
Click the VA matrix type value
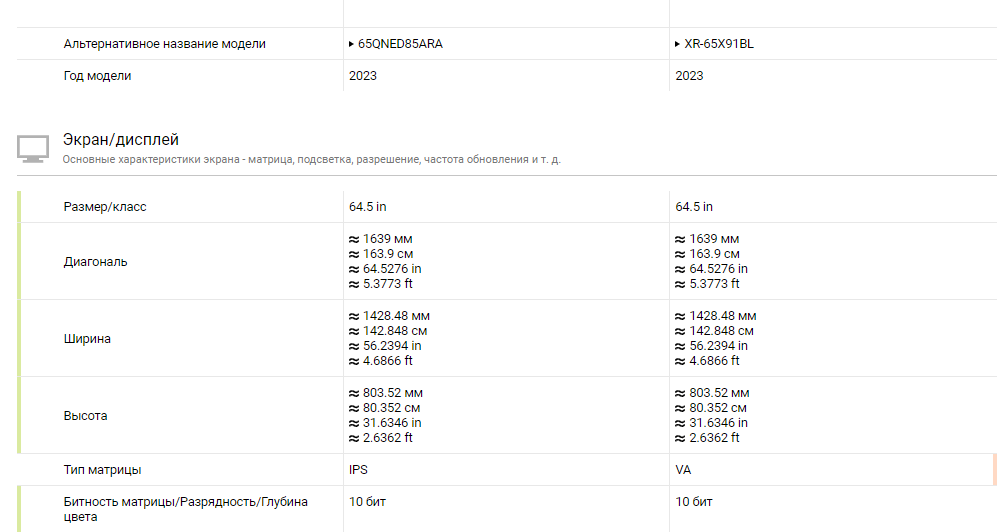pos(684,470)
